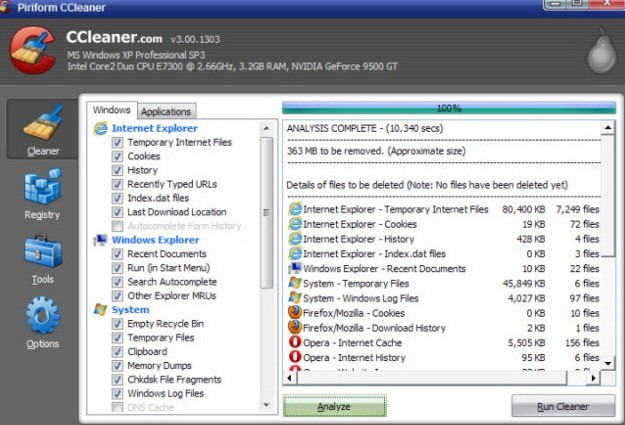Enable Autocomplete Form History checkbox
Viewport: 625px width, 425px height.
point(117,226)
